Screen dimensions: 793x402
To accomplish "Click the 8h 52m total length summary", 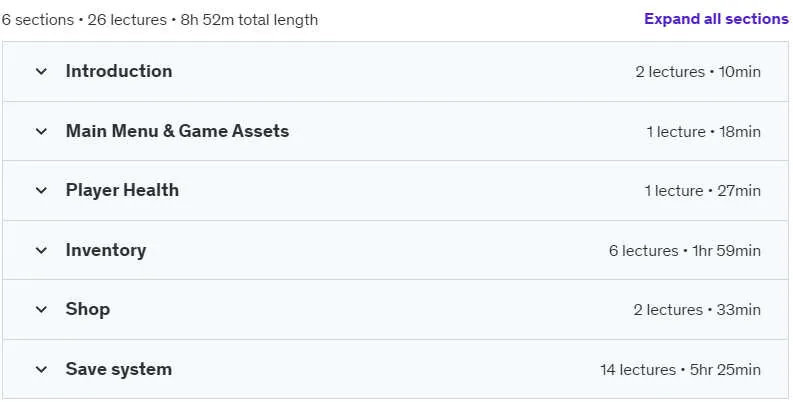I will point(249,20).
